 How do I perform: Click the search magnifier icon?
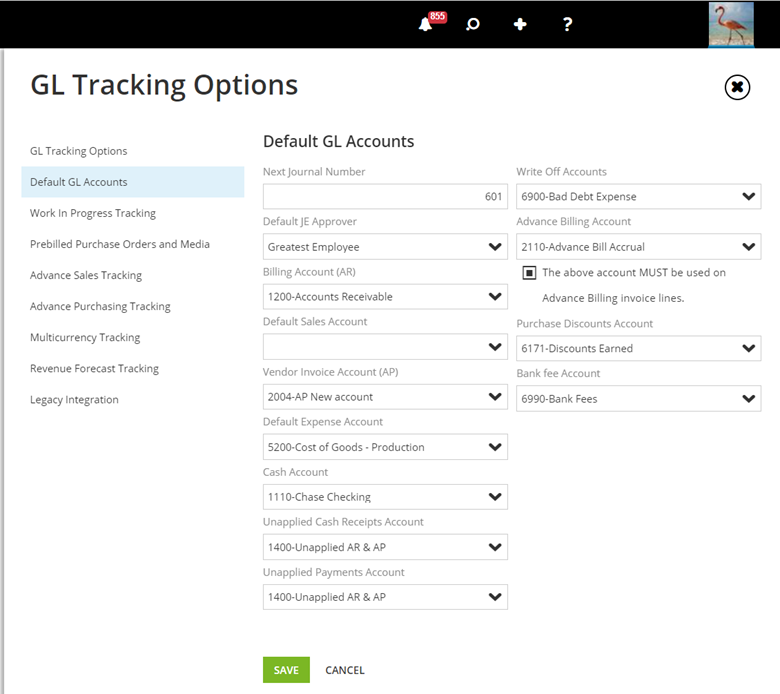[x=473, y=24]
